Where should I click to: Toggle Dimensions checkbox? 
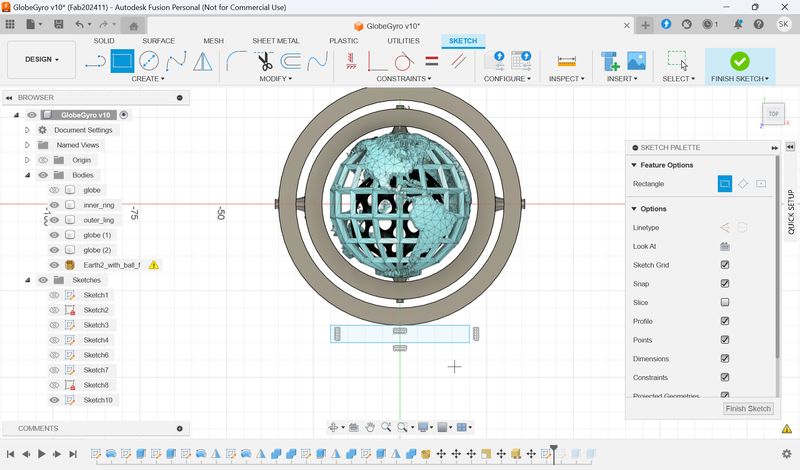pos(724,359)
